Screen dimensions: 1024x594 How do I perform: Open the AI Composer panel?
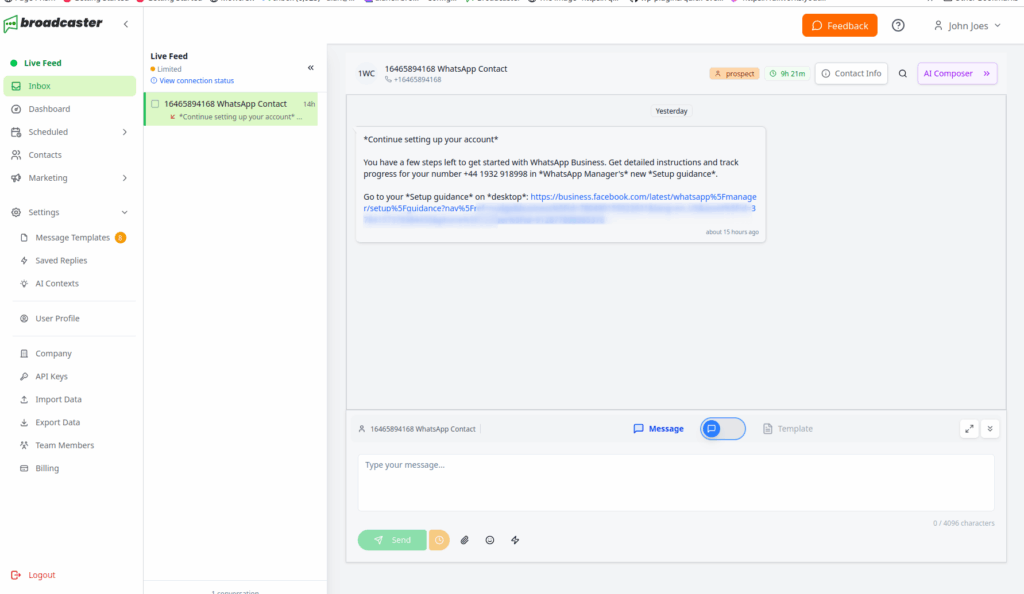pos(957,74)
